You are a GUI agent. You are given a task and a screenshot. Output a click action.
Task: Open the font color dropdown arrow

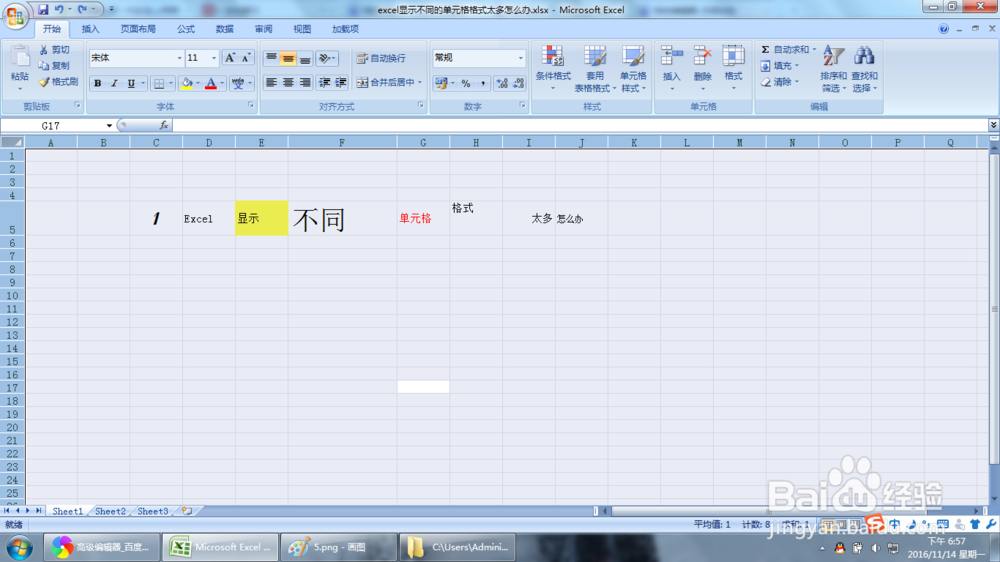[222, 83]
